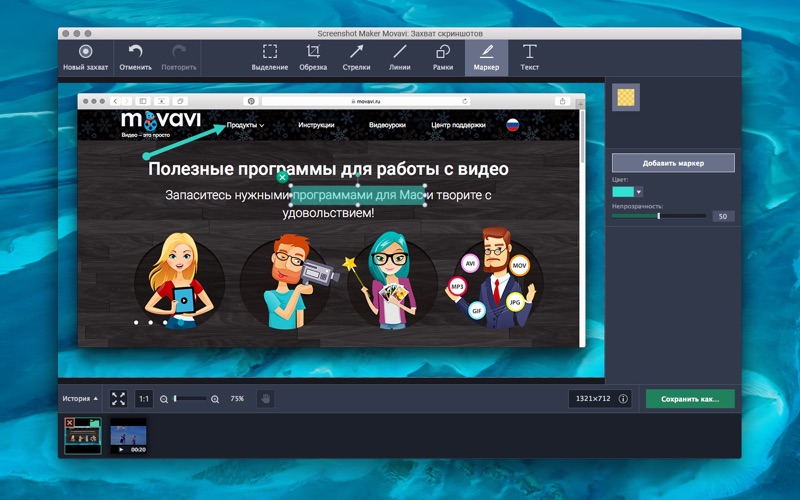Set zoom to actual size 1:1
The height and width of the screenshot is (500, 800).
coord(144,398)
